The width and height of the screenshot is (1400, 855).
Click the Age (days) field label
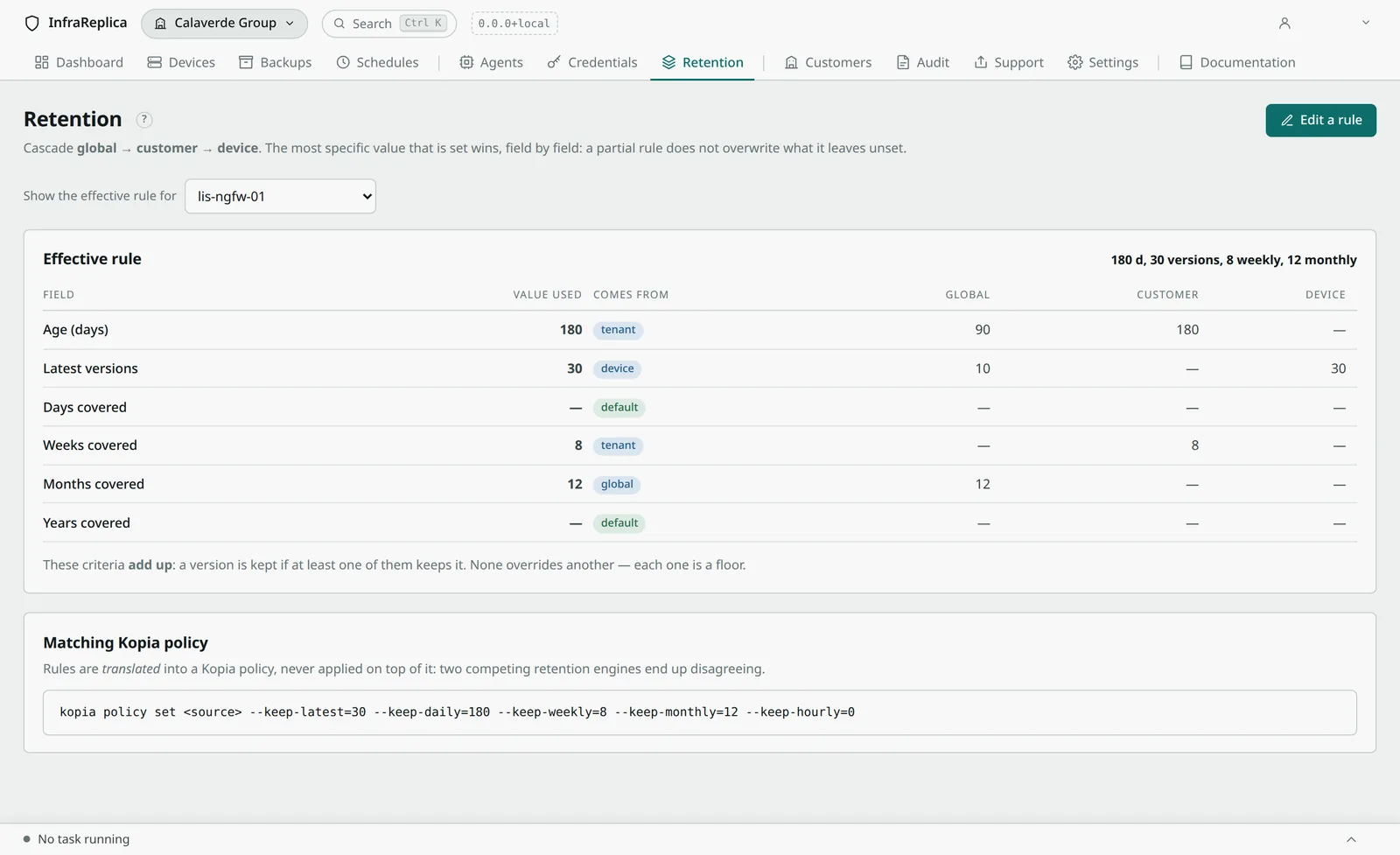[x=76, y=330]
